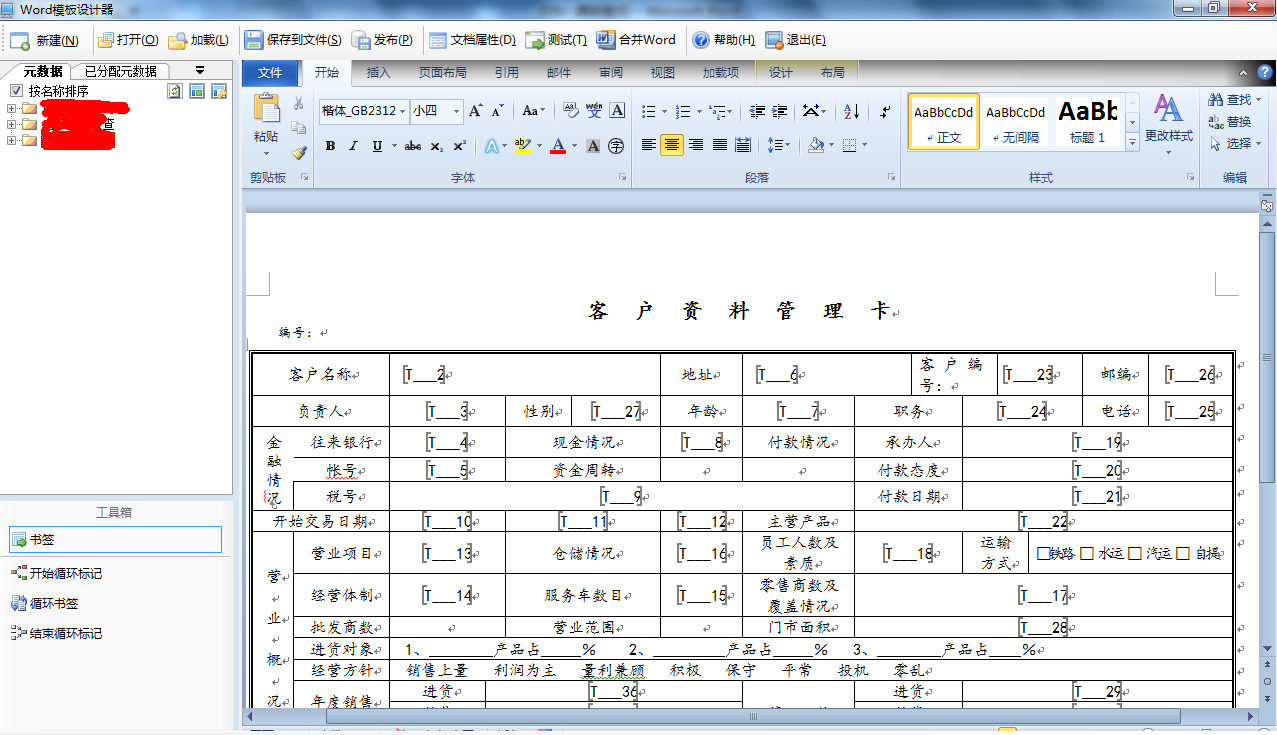Screen dimensions: 1277x735
Task: Click the Phonetic Guide (wén) icon
Action: pos(594,111)
